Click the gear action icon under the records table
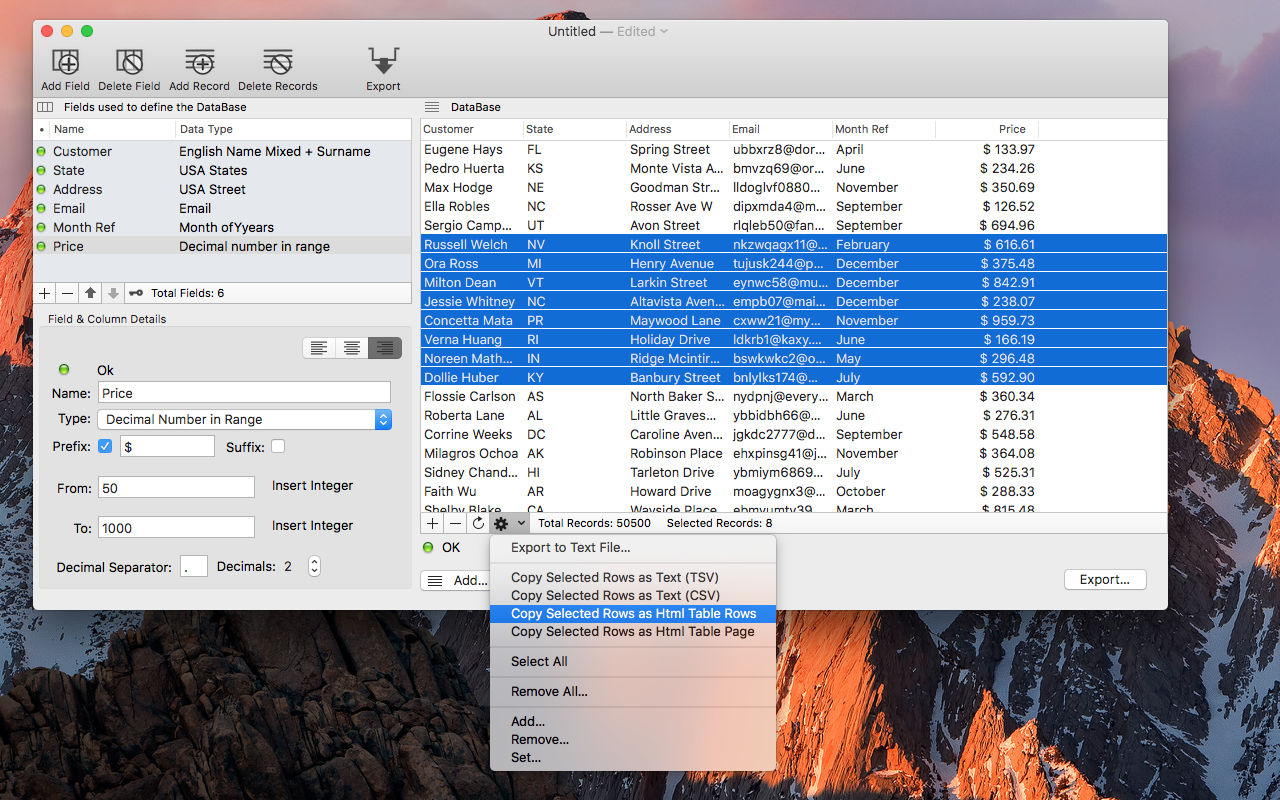This screenshot has width=1280, height=800. (x=502, y=523)
